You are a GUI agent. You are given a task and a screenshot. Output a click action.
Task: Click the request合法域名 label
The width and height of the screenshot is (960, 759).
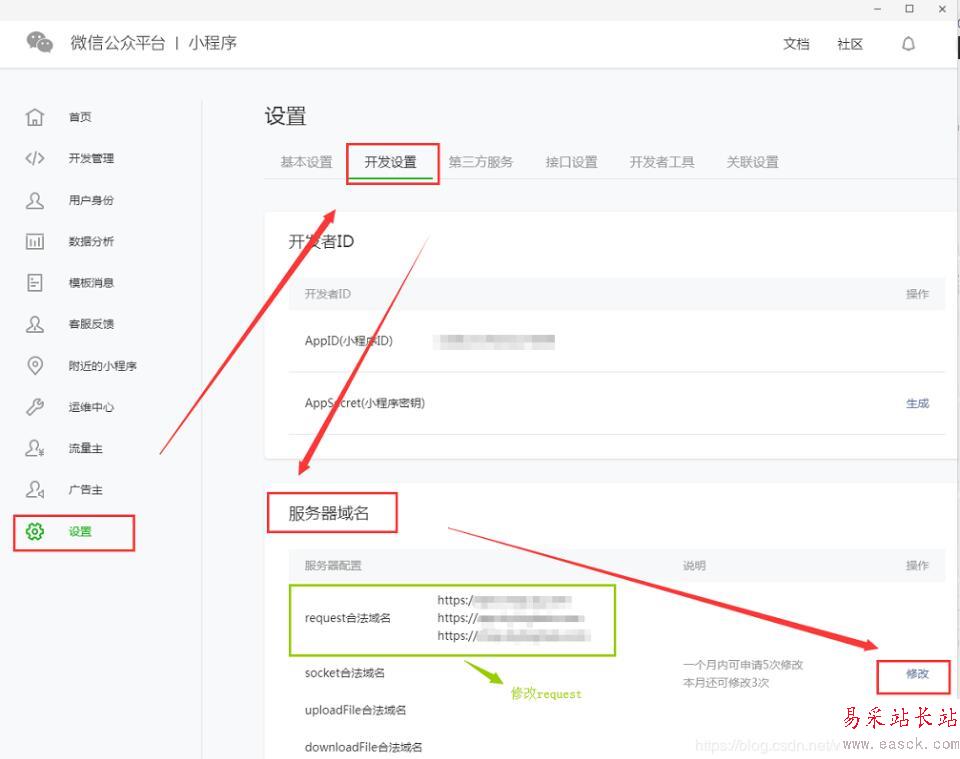(347, 618)
